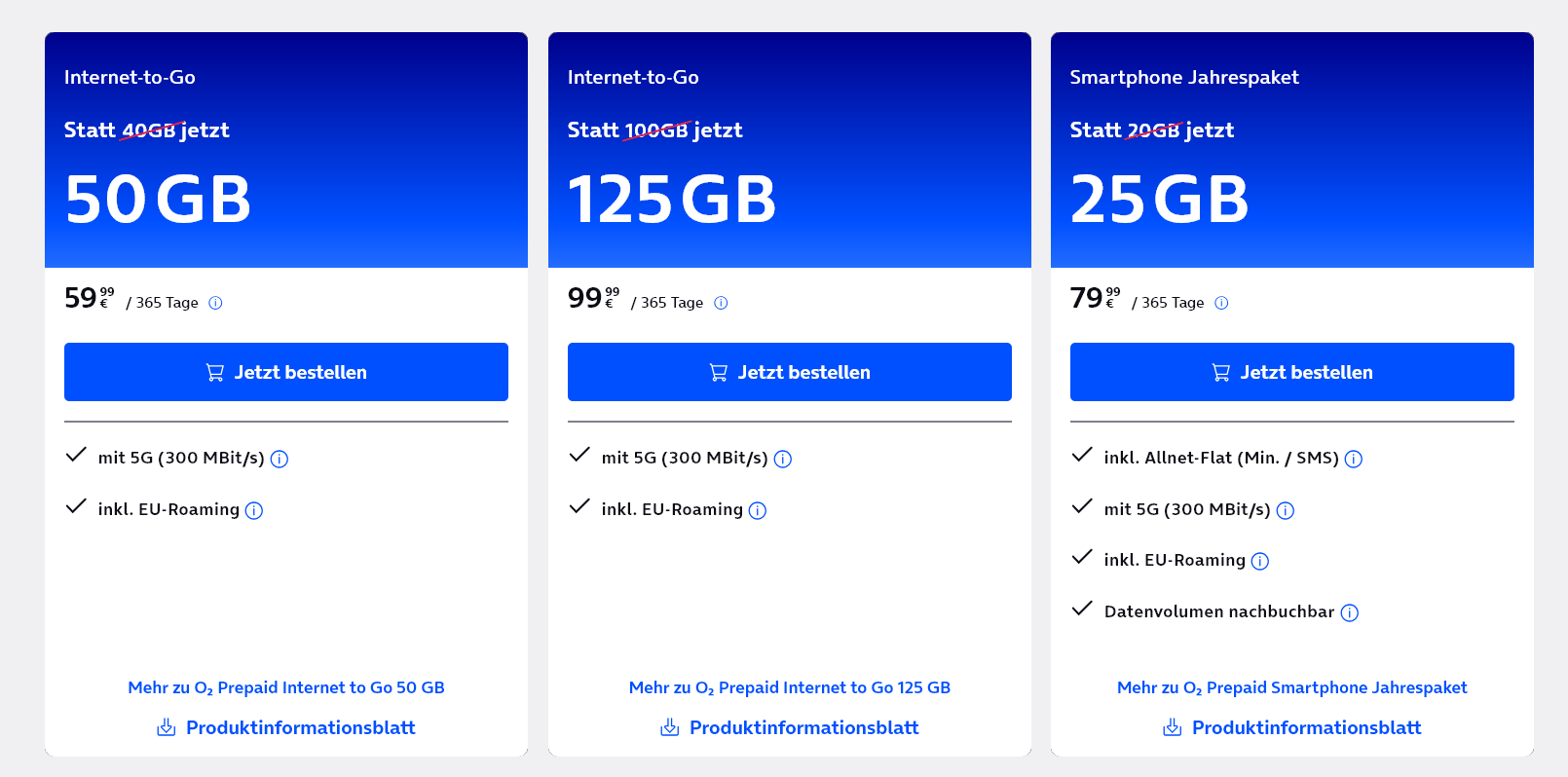
Task: Open Mehr zu Prepaid Internet to Go 50 GB
Action: pyautogui.click(x=286, y=687)
